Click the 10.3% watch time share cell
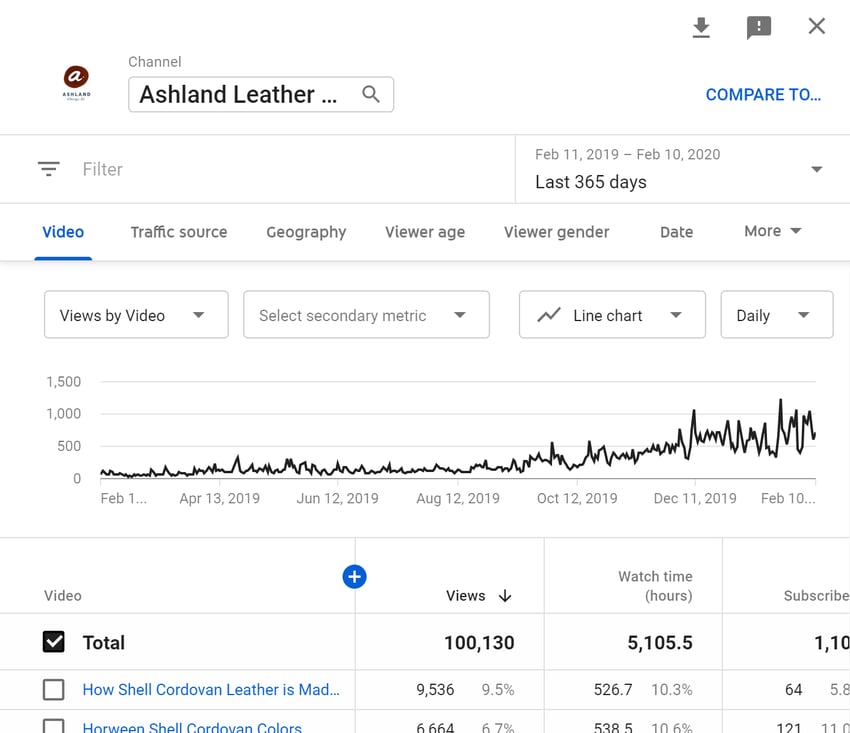 pos(672,690)
